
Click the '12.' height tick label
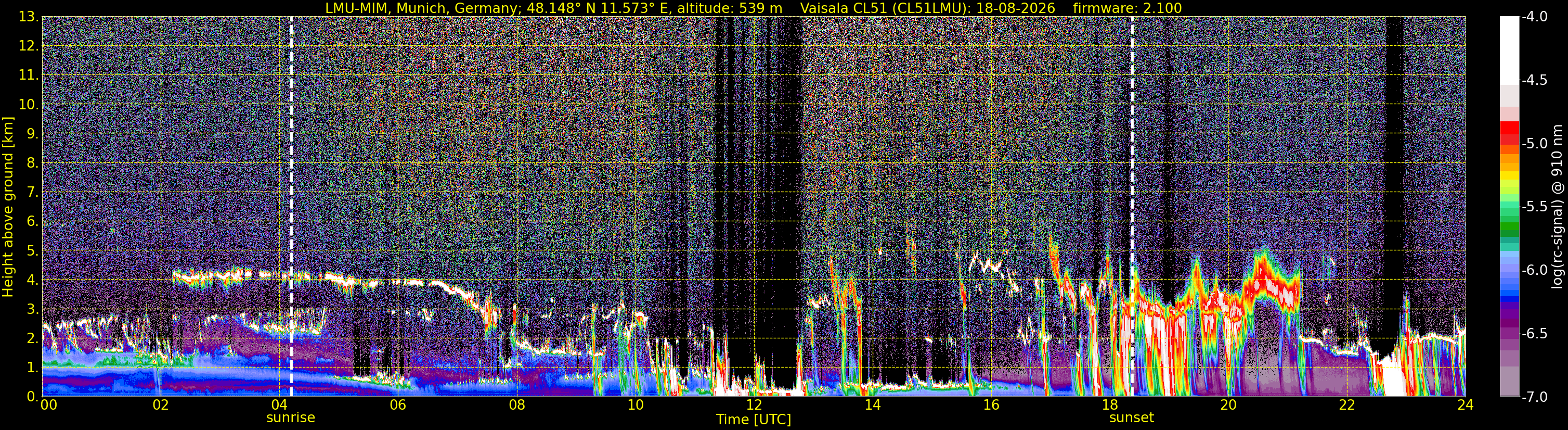(x=29, y=46)
